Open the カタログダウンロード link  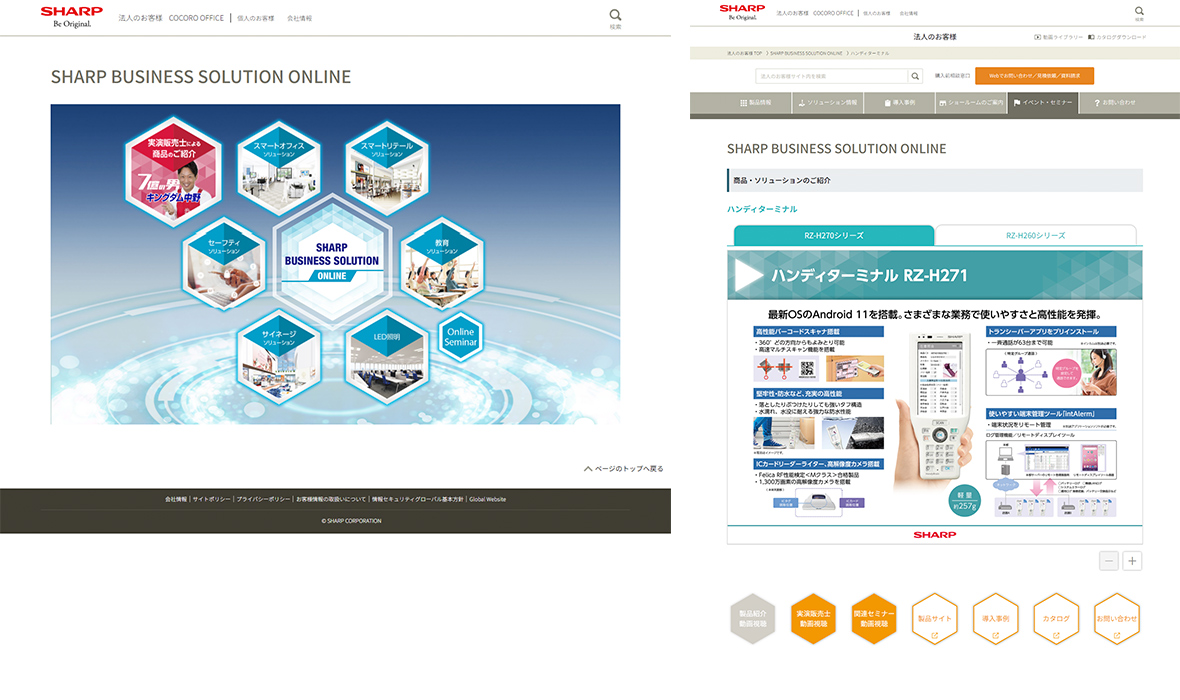(1117, 37)
